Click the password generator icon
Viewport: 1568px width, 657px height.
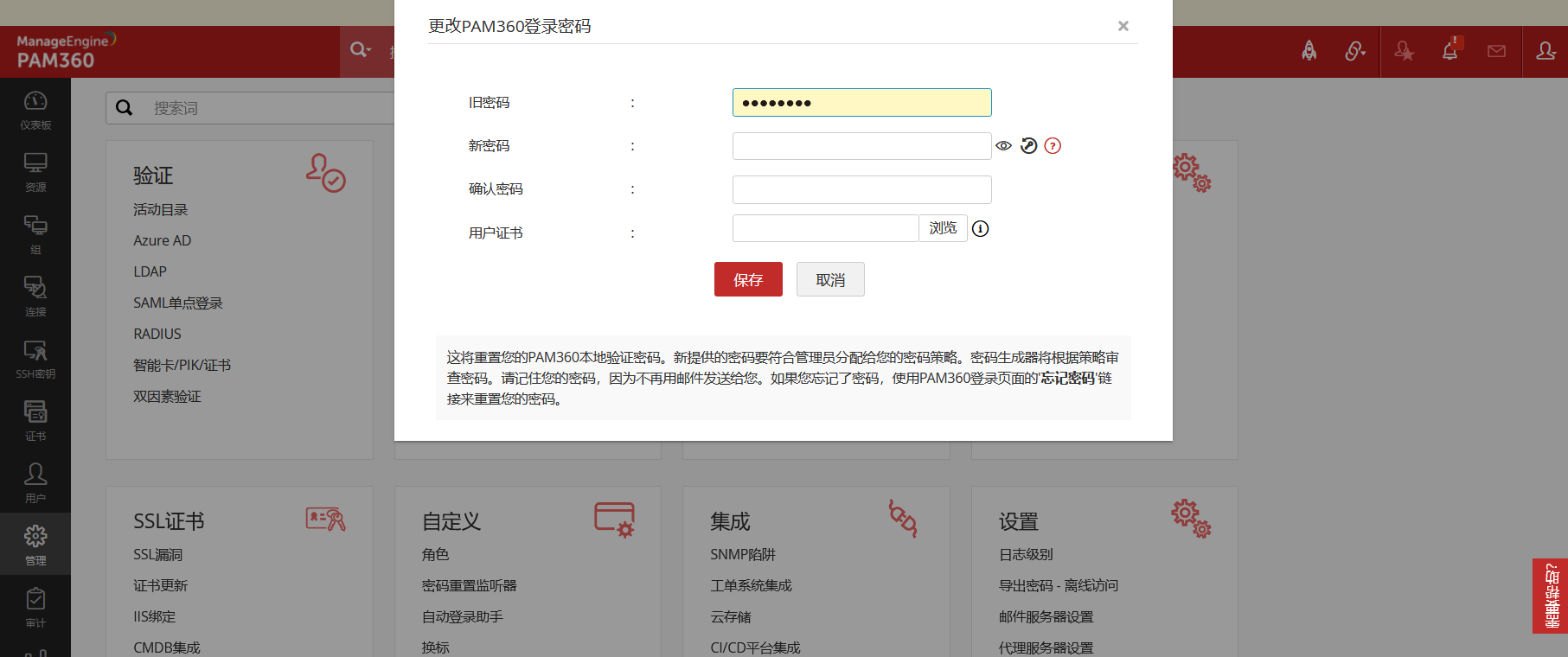(1028, 145)
